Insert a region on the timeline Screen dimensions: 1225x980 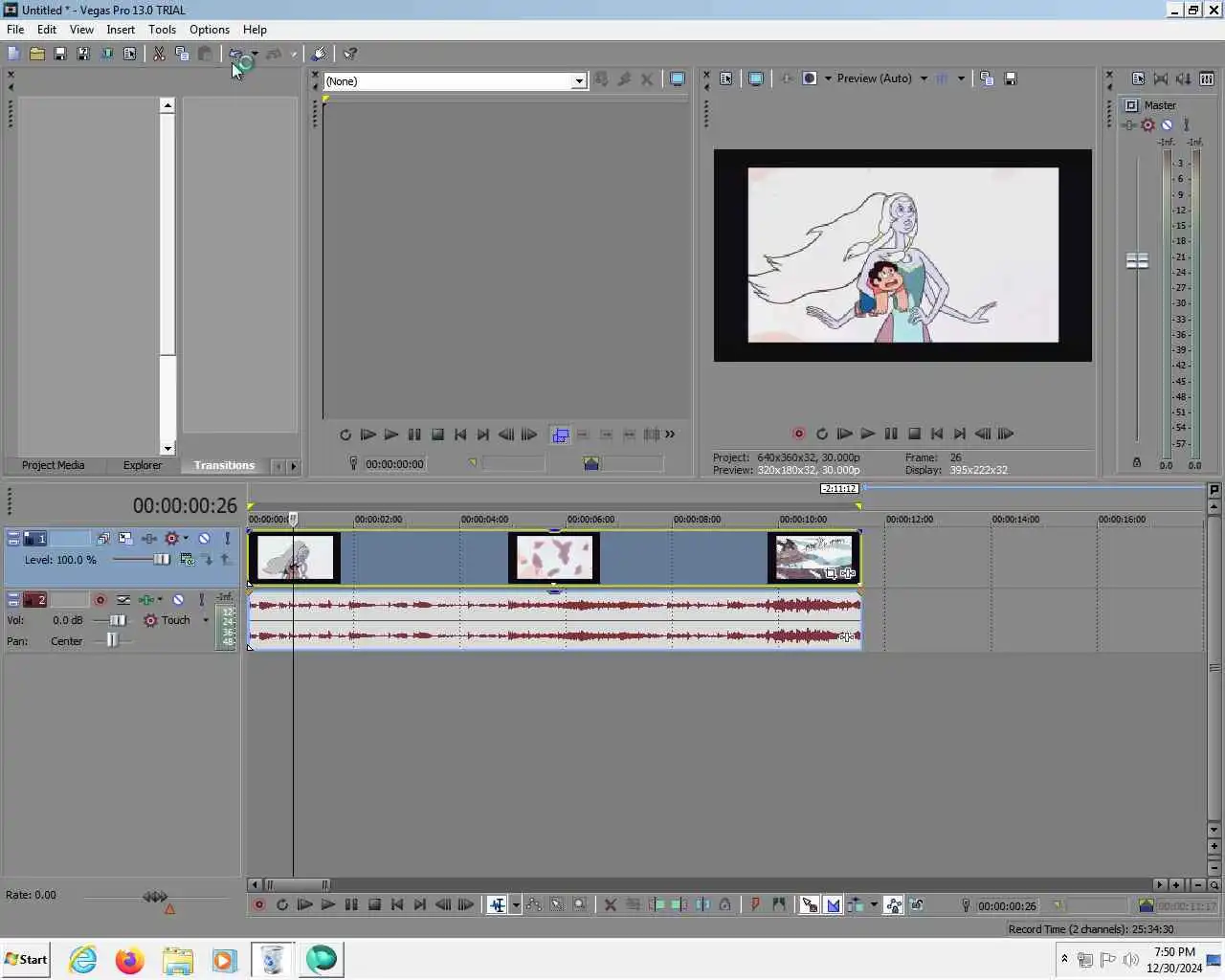pos(778,904)
